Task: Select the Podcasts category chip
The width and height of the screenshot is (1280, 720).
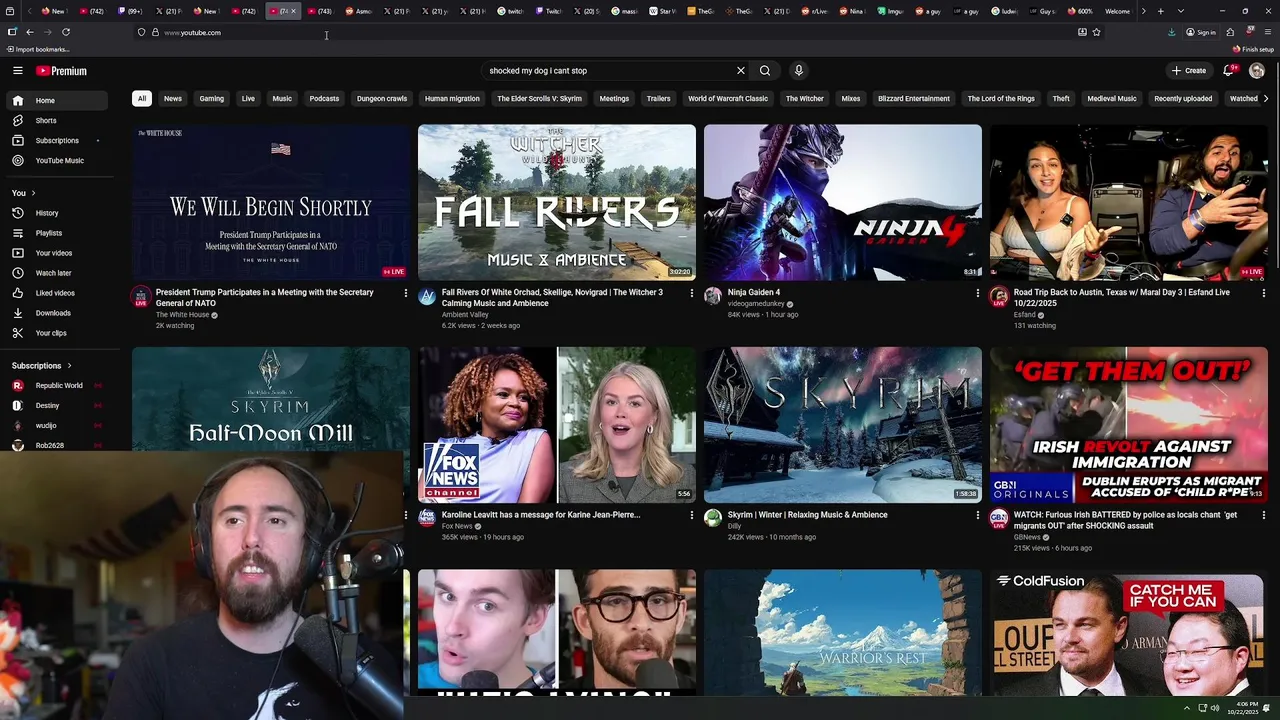Action: coord(324,99)
